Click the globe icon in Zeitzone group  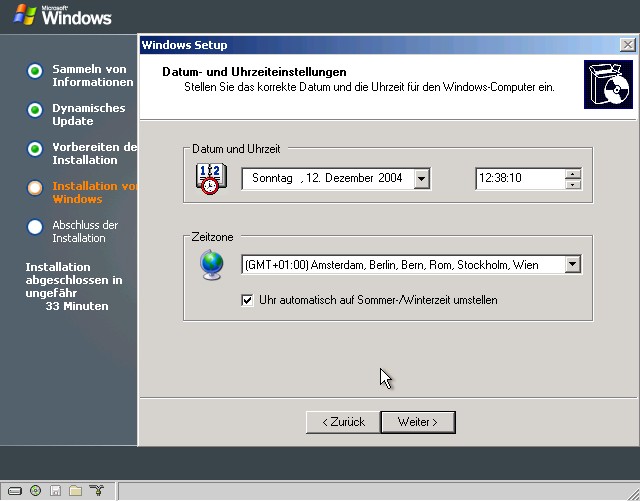click(x=211, y=265)
